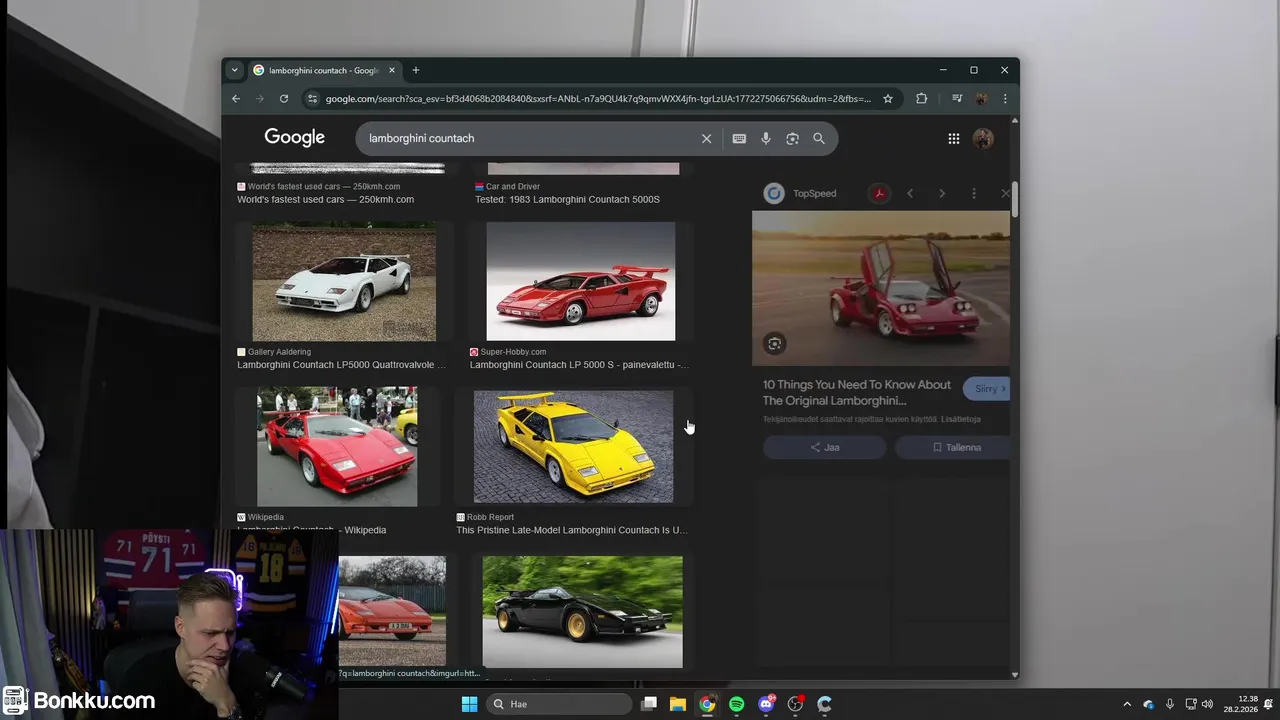Click the lamborghini countach search field
Viewport: 1280px width, 720px height.
point(530,138)
